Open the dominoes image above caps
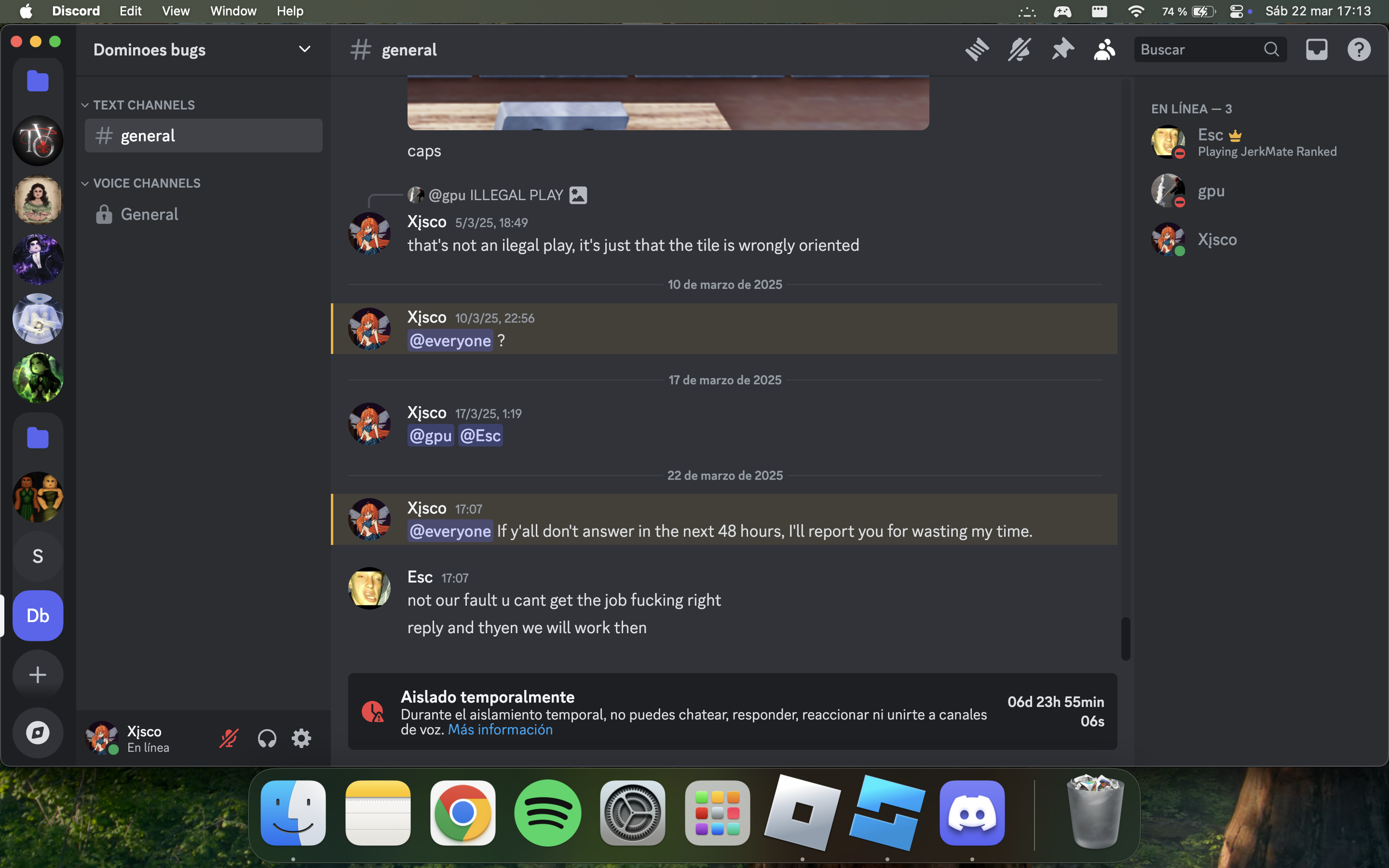 pyautogui.click(x=668, y=103)
